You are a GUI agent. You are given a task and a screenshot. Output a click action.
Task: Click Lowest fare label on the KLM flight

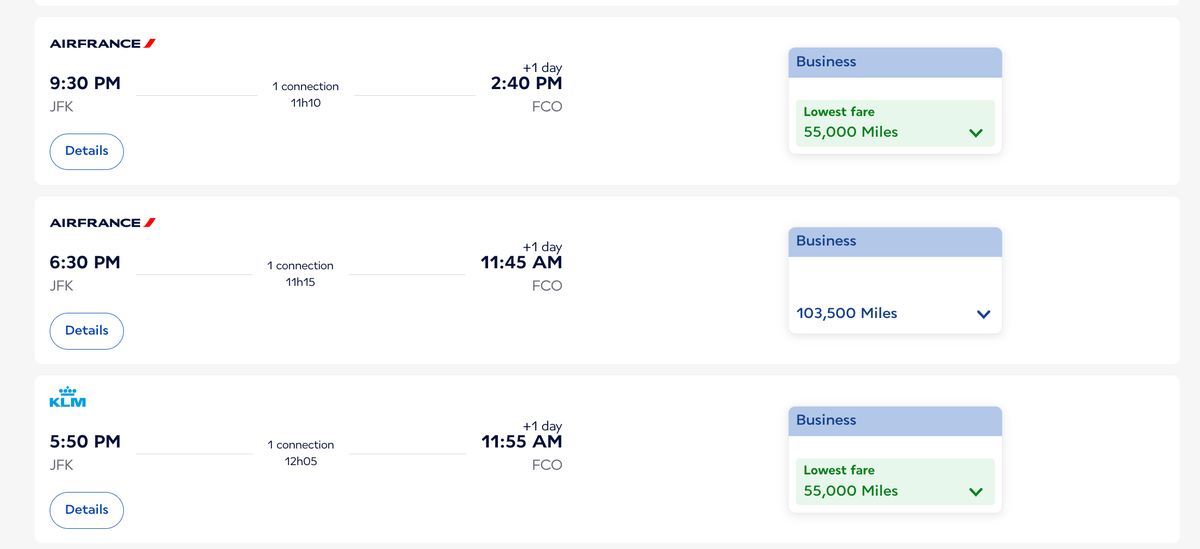pyautogui.click(x=839, y=470)
